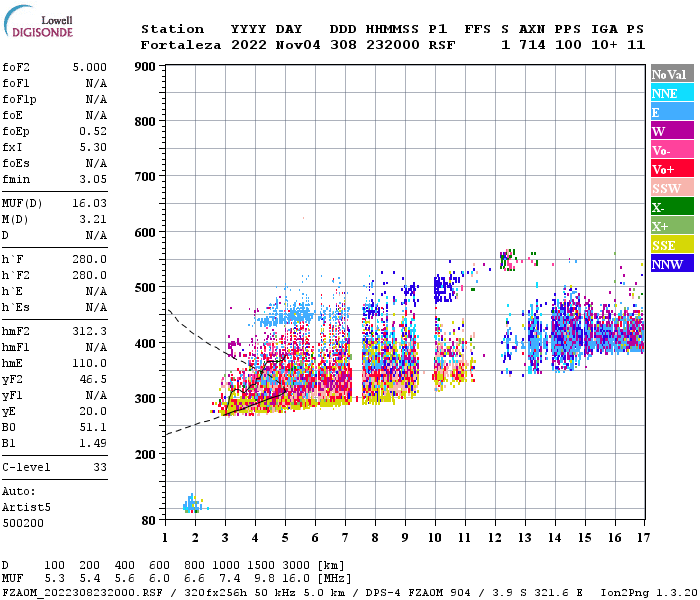Select the SSW legend swatch
Screen dimensions: 700x600
(x=672, y=188)
